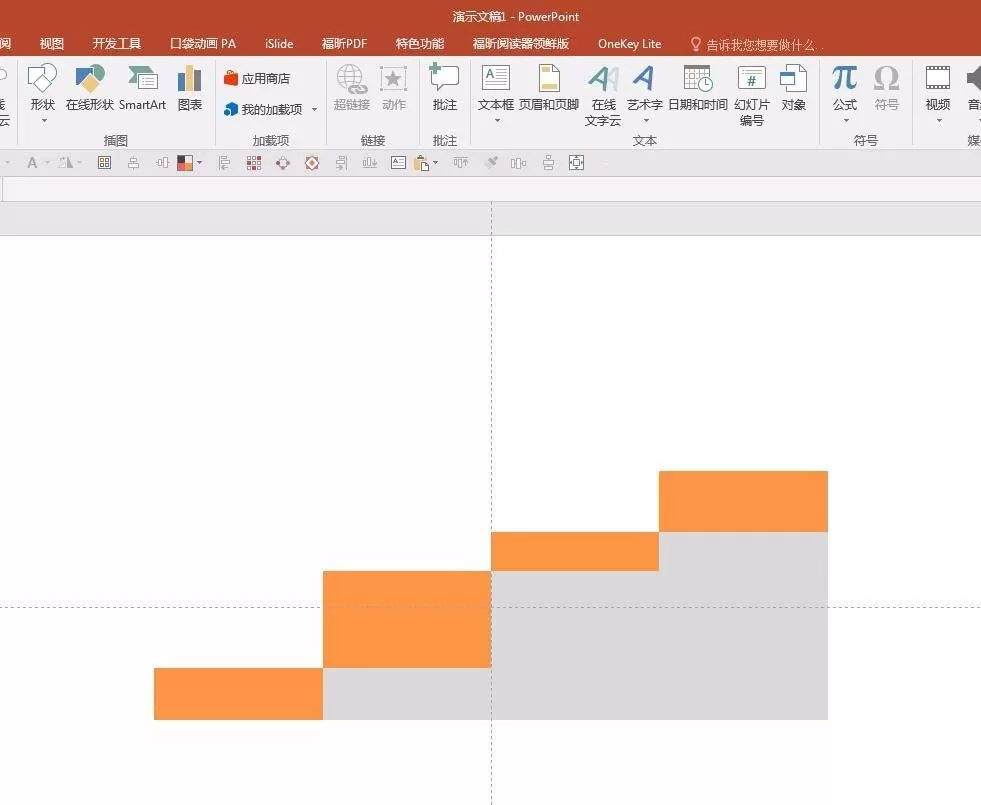This screenshot has height=805, width=981.
Task: Open the Shapes (形状) gallery
Action: (43, 88)
